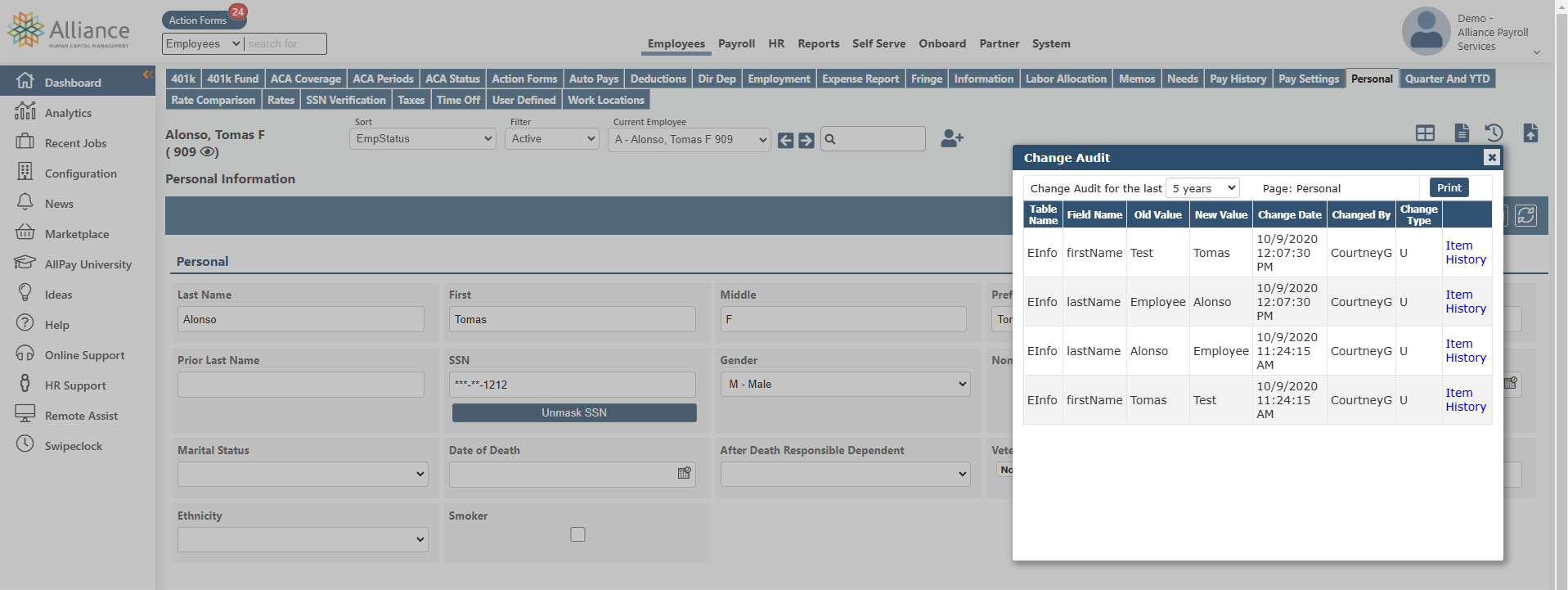Open the Reports top menu
The width and height of the screenshot is (1568, 590).
coord(818,44)
